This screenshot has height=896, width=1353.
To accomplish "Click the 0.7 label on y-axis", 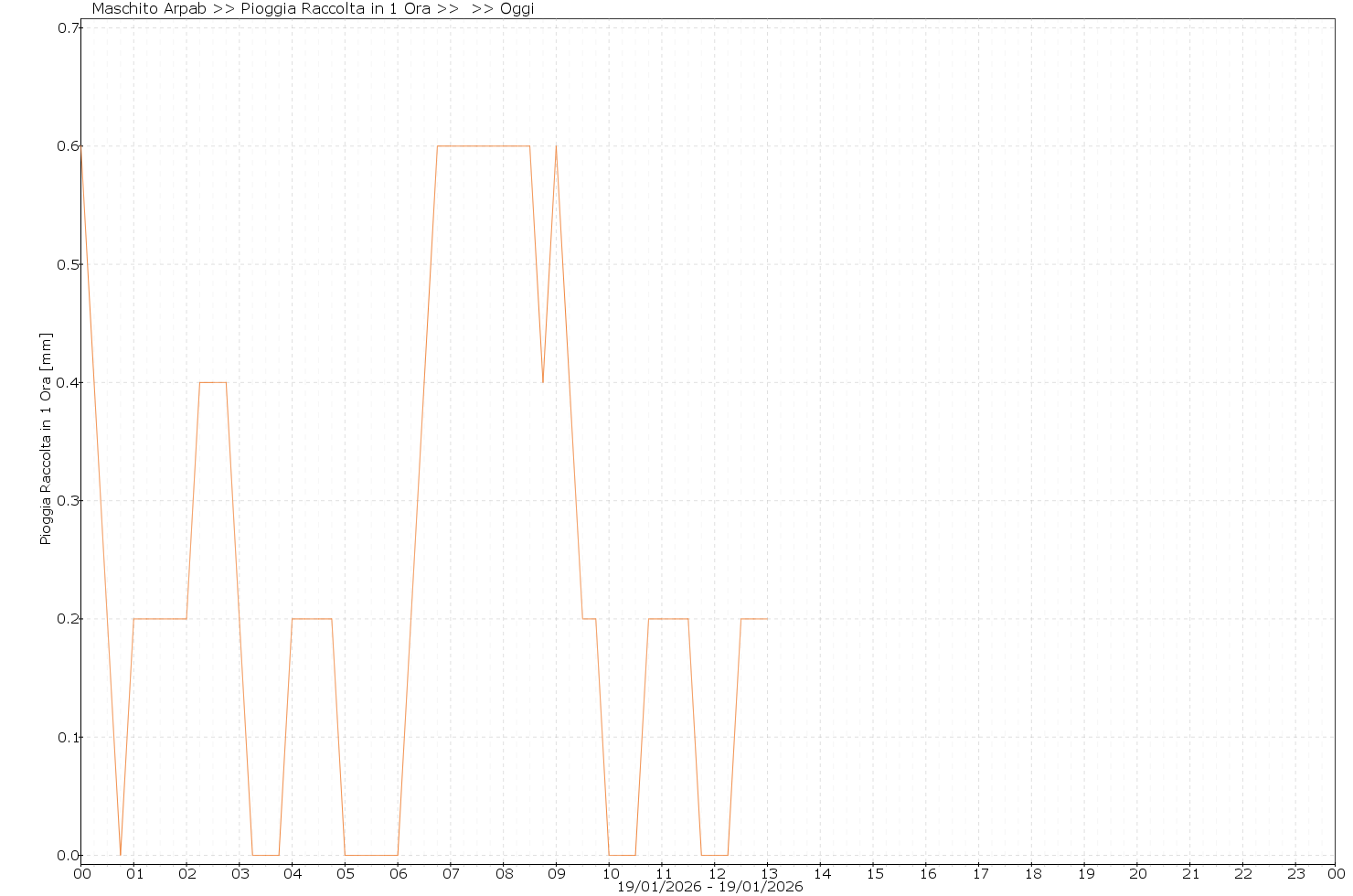I will tap(69, 27).
